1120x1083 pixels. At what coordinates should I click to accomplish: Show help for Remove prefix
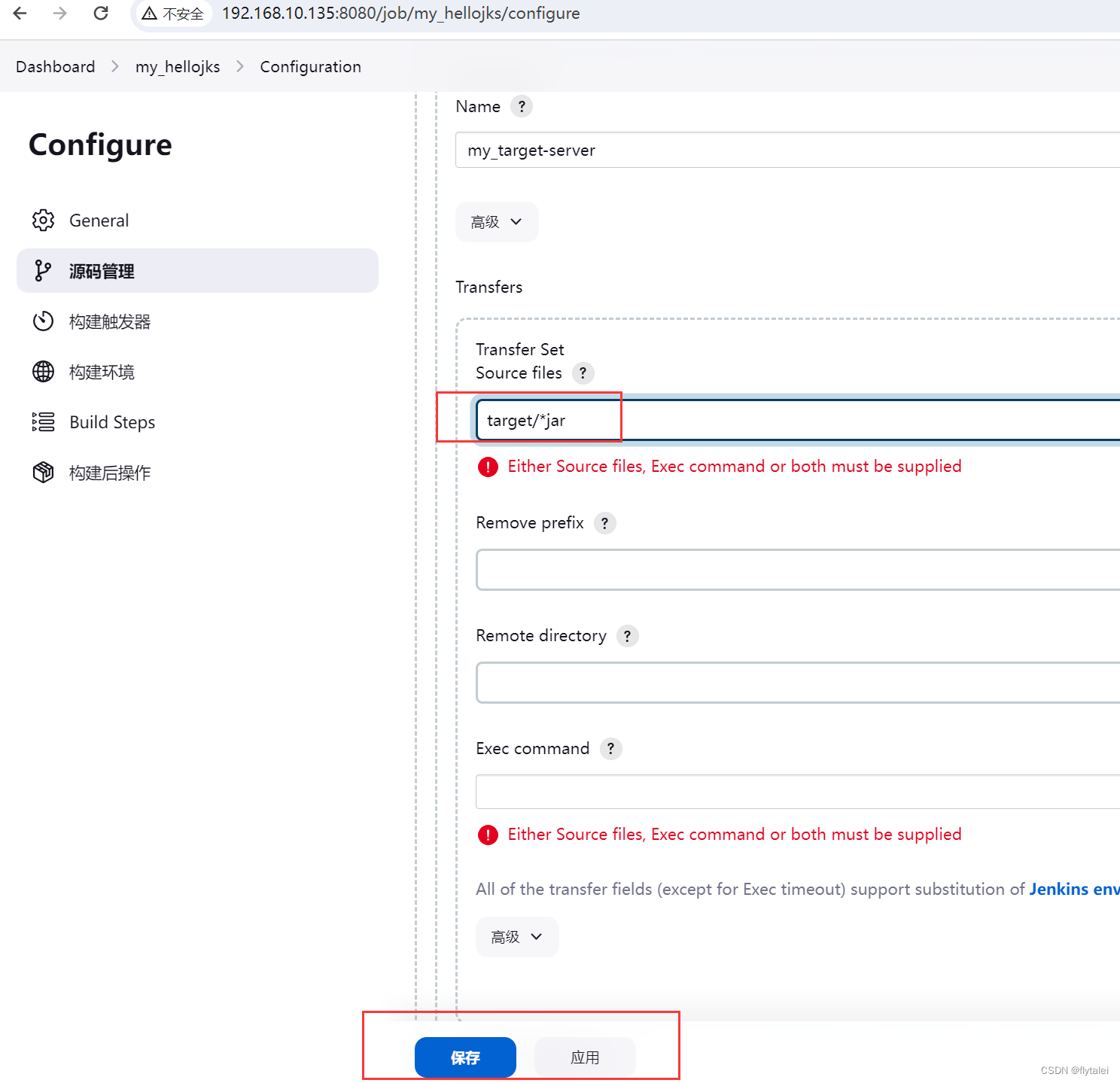(x=605, y=523)
